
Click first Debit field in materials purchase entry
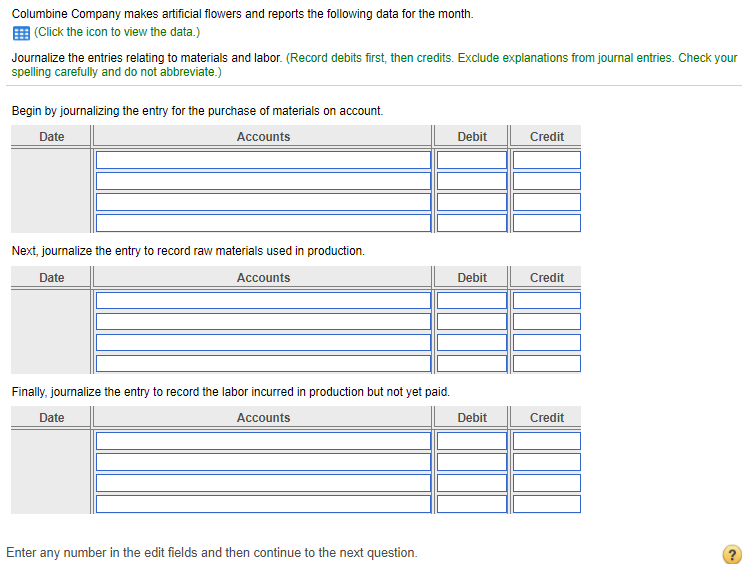pos(472,160)
